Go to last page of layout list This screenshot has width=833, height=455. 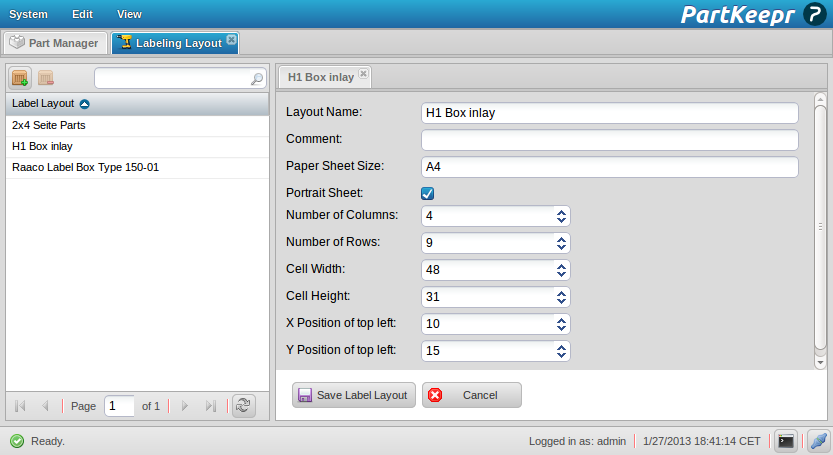pos(210,406)
